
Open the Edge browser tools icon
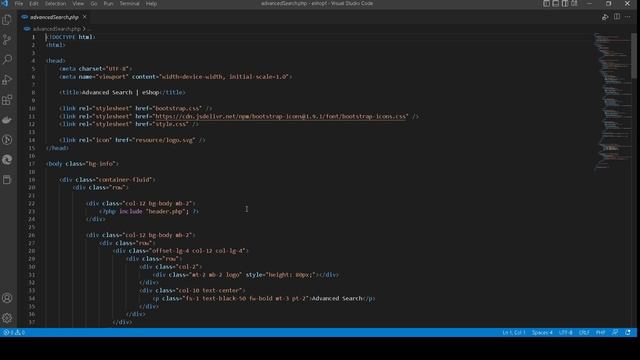[7, 160]
